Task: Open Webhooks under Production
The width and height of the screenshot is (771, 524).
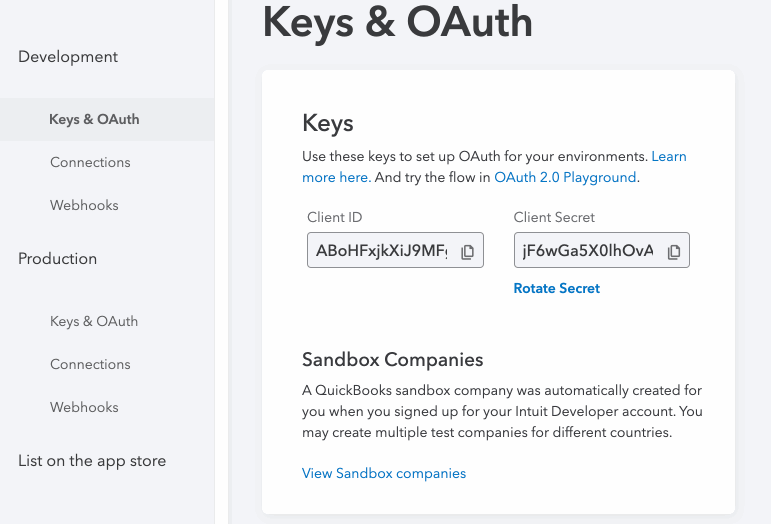Action: [84, 407]
